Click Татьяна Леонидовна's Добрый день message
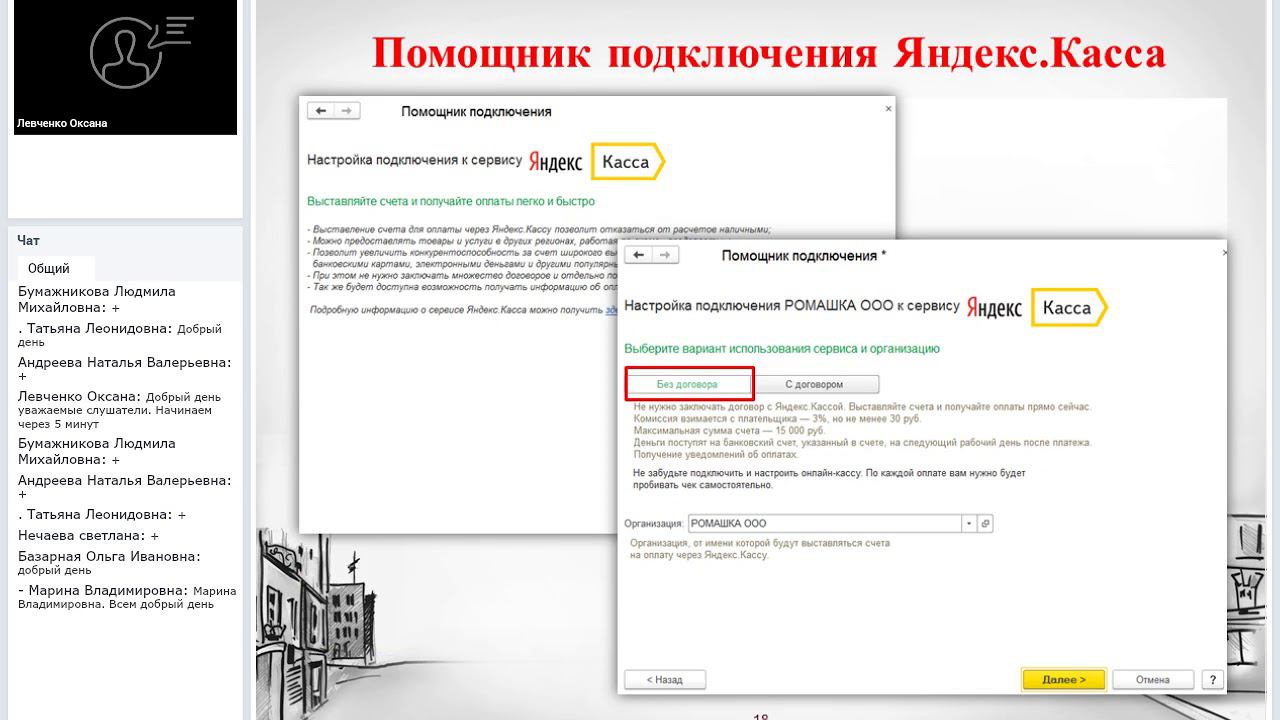 pyautogui.click(x=120, y=335)
